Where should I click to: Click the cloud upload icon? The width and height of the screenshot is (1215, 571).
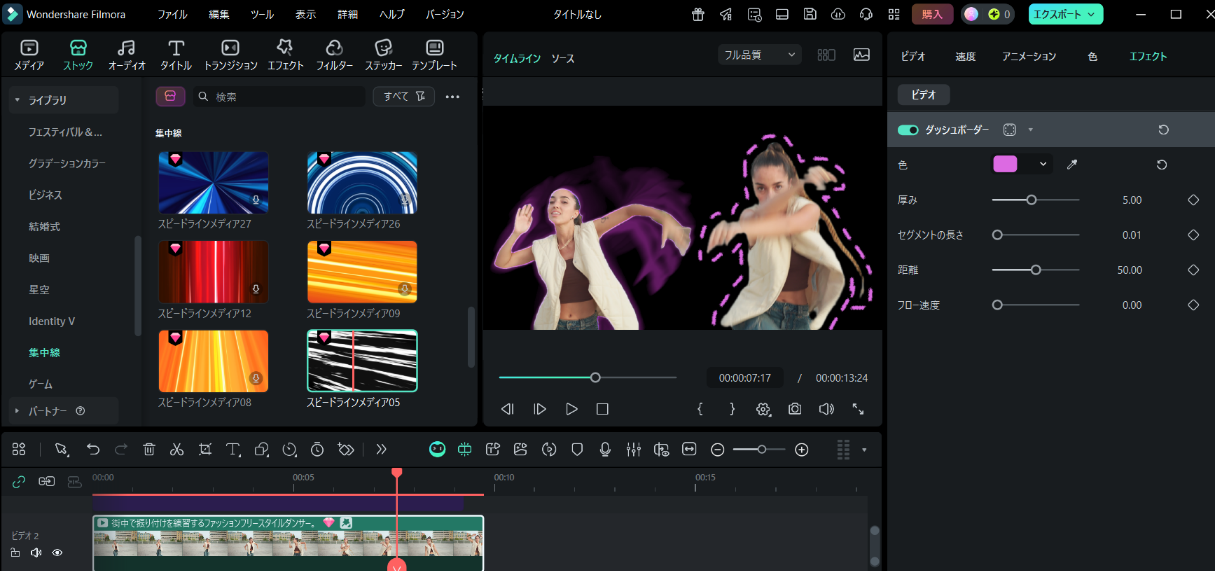tap(838, 14)
